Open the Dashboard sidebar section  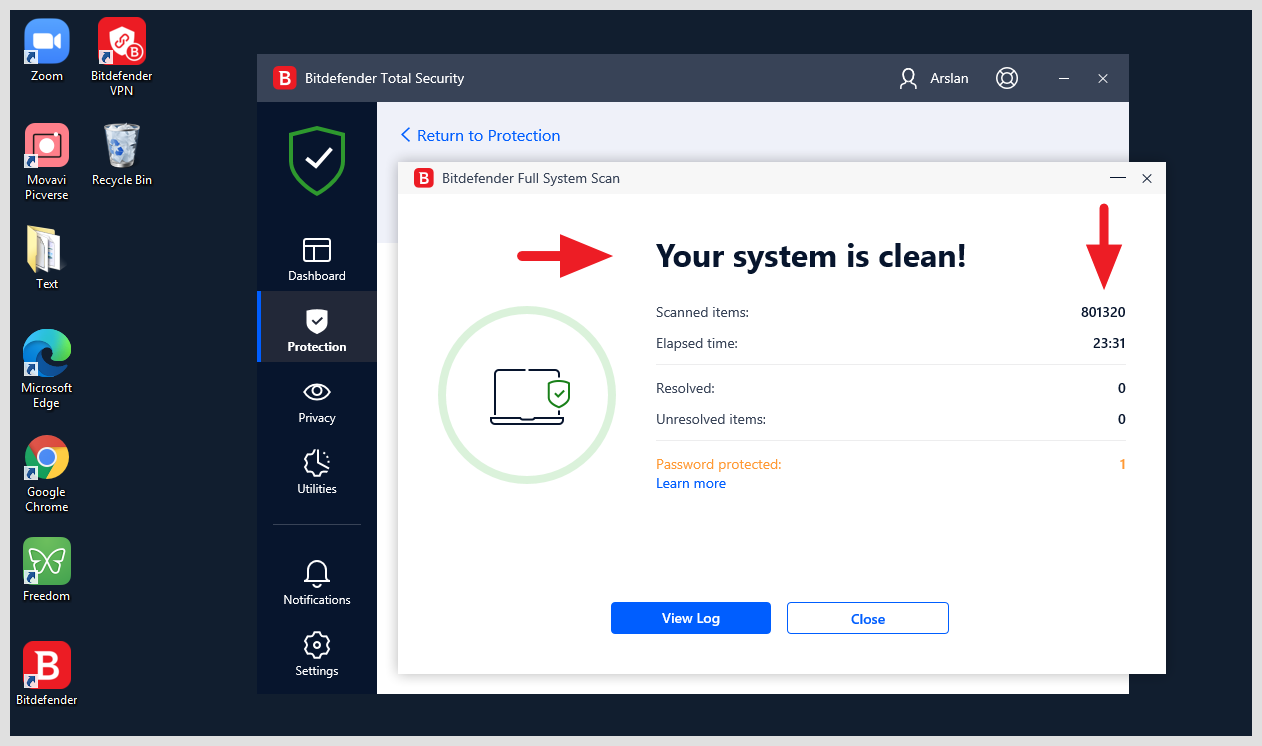[317, 259]
